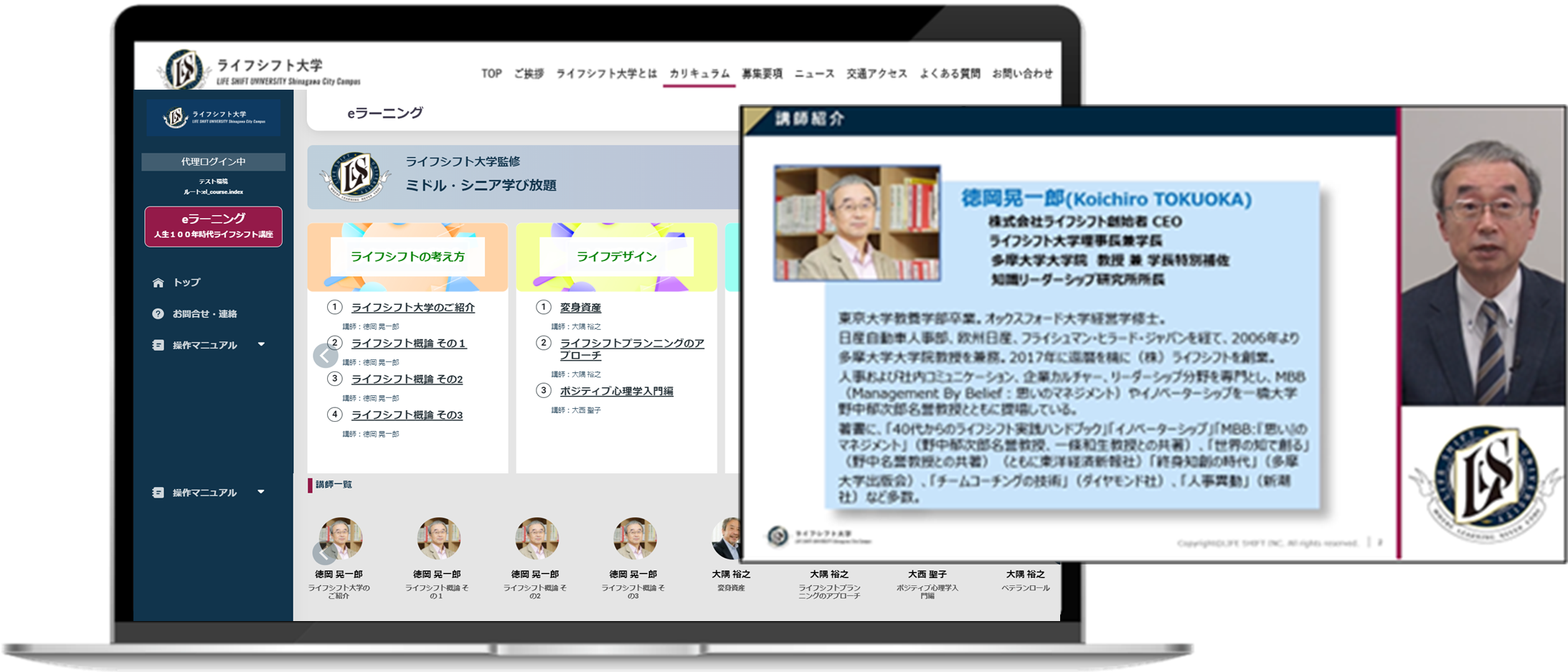The height and width of the screenshot is (672, 1568).
Task: Expand 操作マニュアル arrow under お問合せ・連絡
Action: click(261, 345)
